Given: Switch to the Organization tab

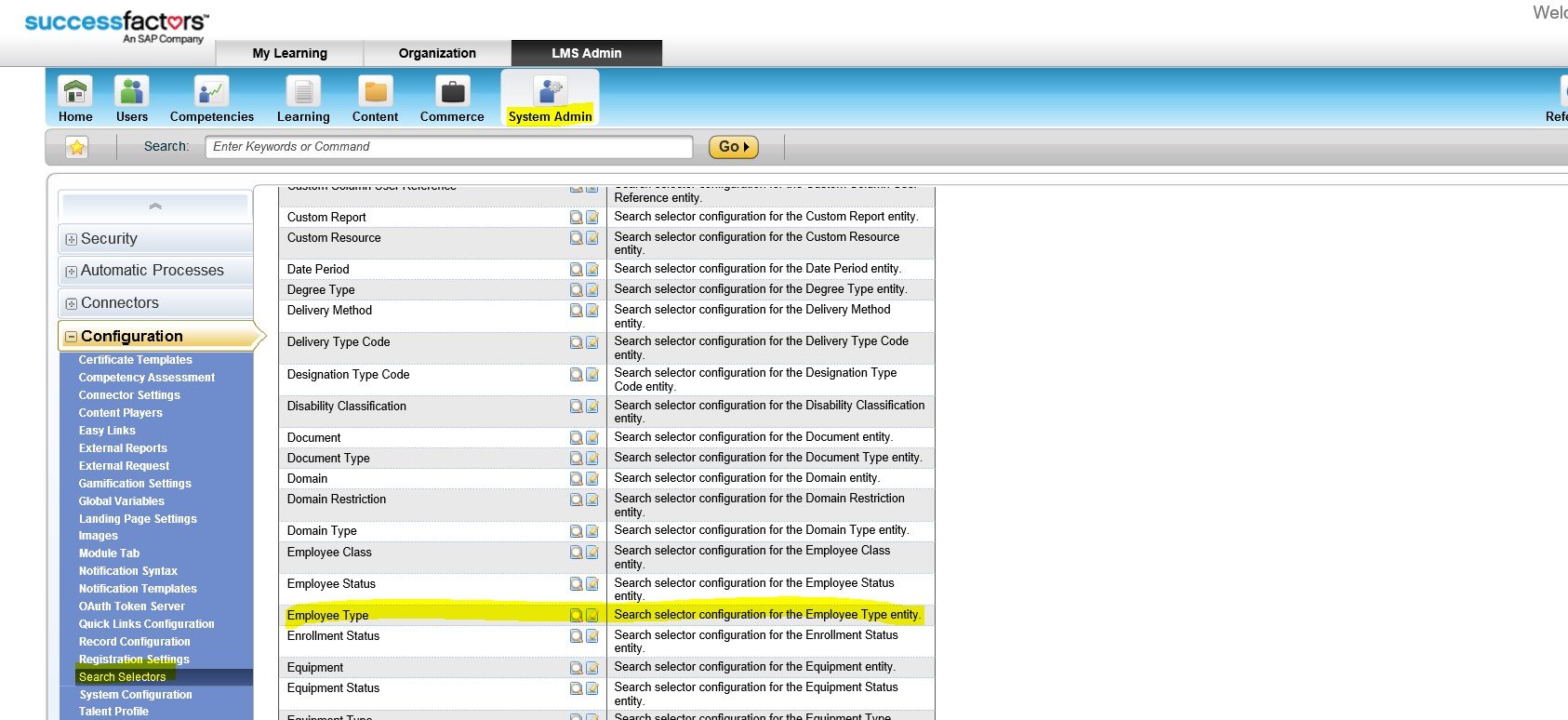Looking at the screenshot, I should (x=437, y=53).
